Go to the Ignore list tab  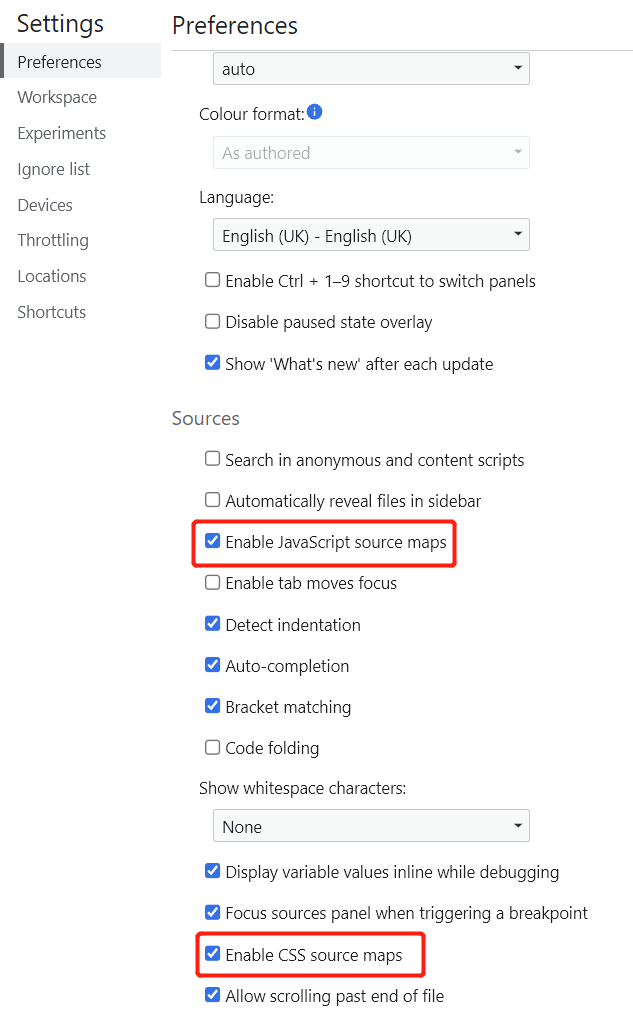pyautogui.click(x=54, y=169)
